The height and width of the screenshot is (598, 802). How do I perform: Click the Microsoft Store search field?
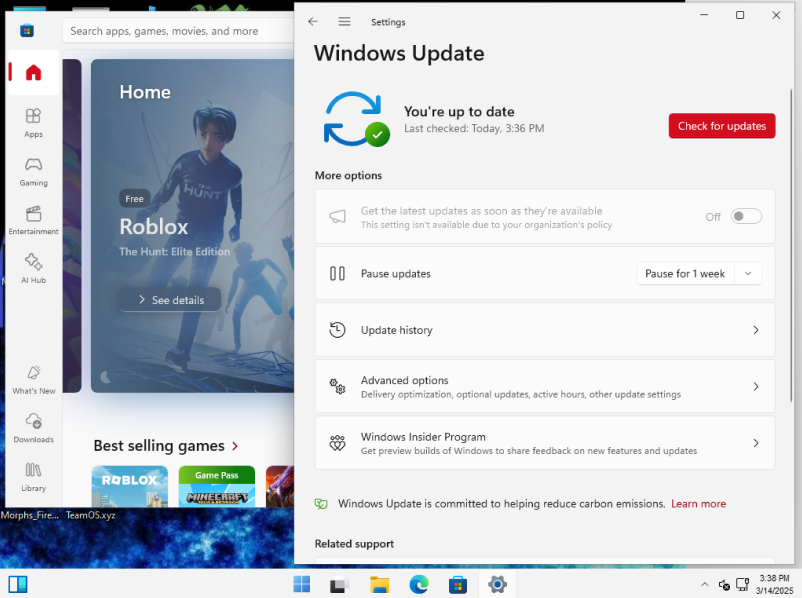point(179,31)
